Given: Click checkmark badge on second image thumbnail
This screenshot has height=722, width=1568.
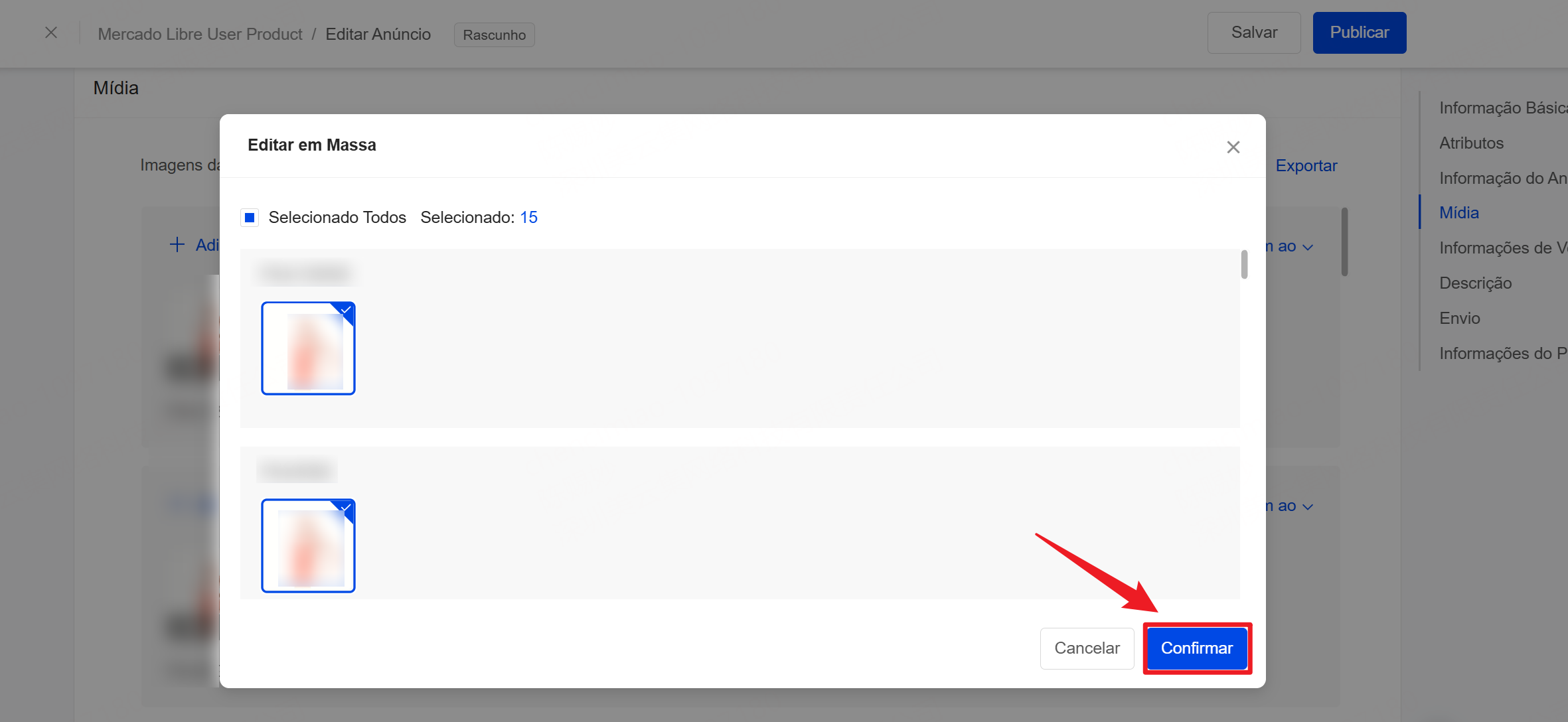Looking at the screenshot, I should tap(347, 508).
